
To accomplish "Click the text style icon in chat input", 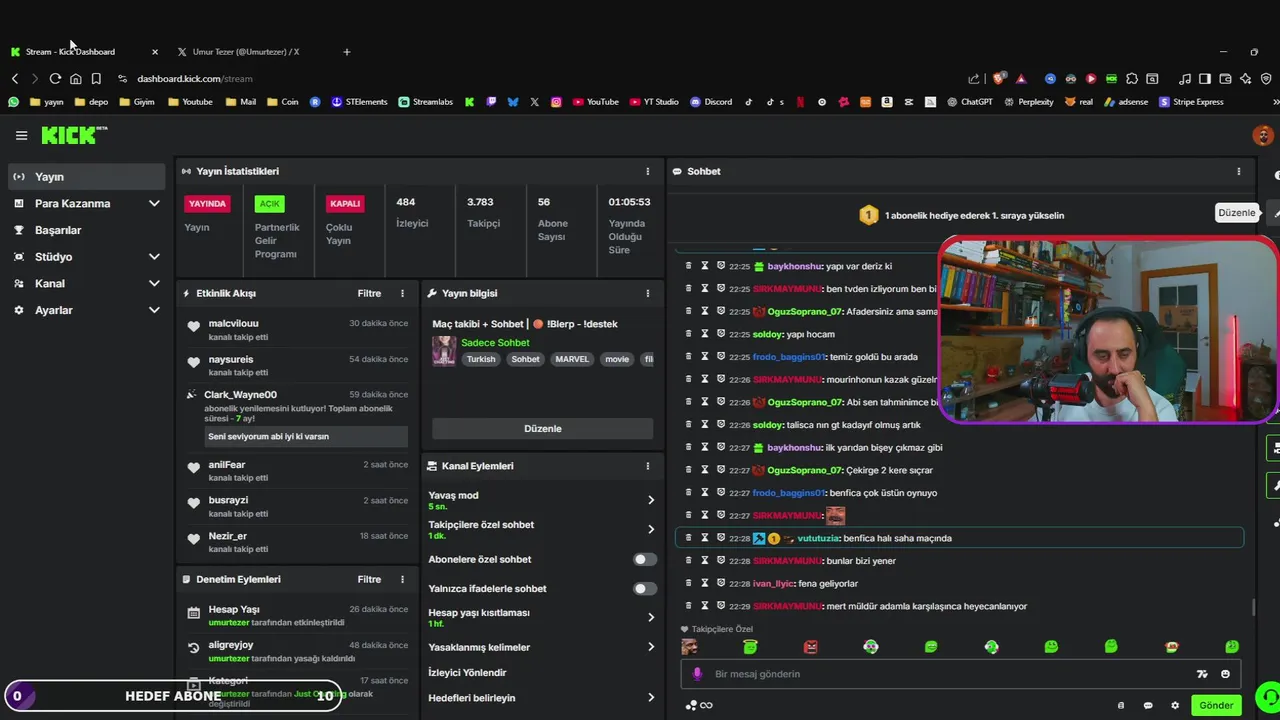I will (x=1202, y=674).
